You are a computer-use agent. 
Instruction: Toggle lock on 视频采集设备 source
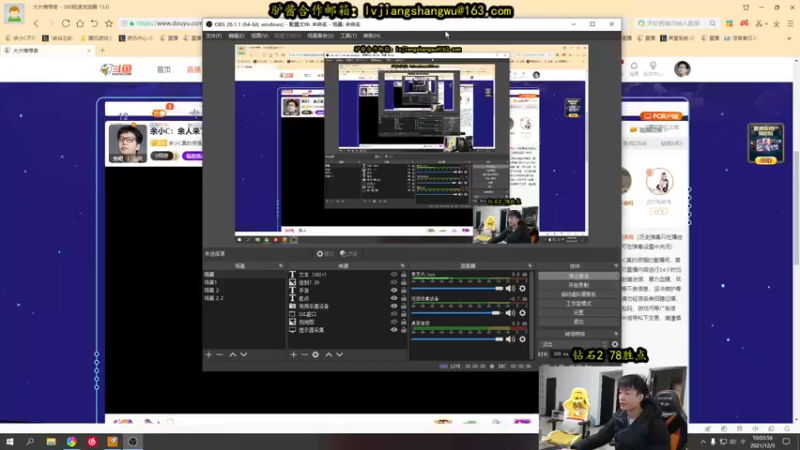[404, 306]
